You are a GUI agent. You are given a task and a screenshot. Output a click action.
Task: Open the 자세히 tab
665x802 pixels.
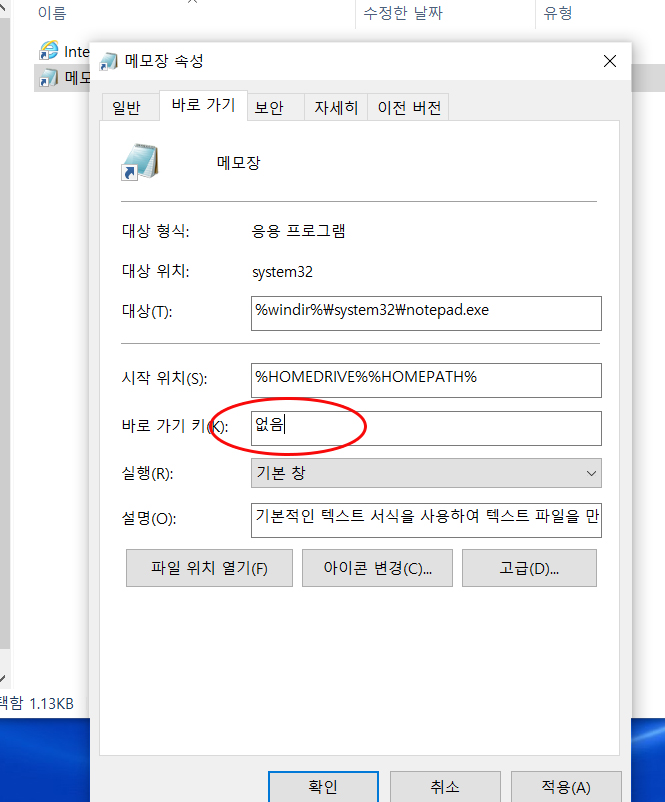click(x=336, y=107)
